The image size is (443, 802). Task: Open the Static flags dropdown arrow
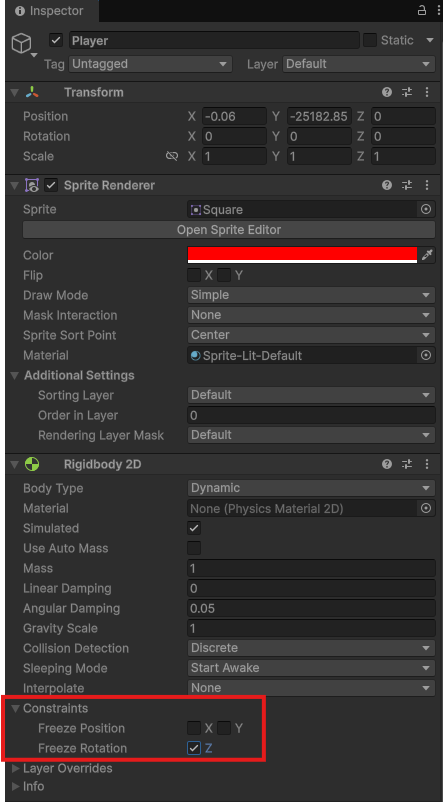[430, 40]
